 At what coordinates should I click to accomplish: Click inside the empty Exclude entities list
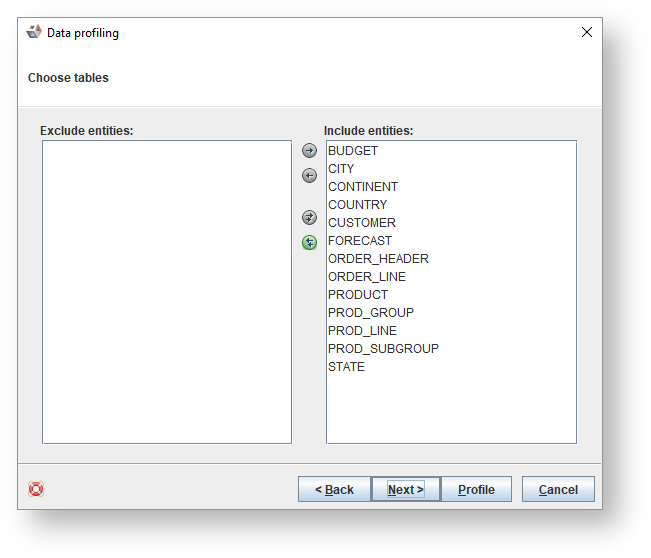(166, 291)
